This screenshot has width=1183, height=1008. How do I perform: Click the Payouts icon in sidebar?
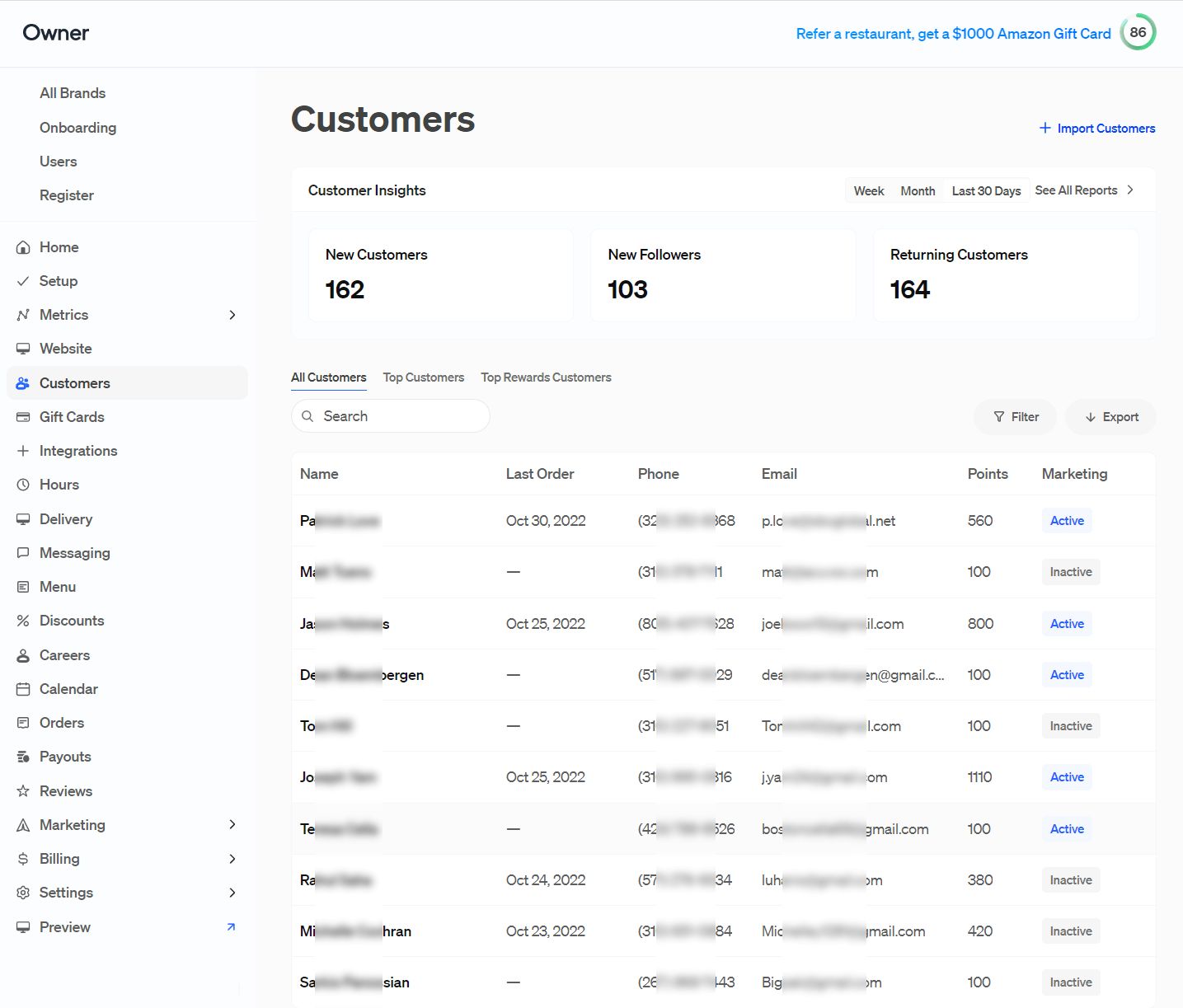tap(23, 757)
